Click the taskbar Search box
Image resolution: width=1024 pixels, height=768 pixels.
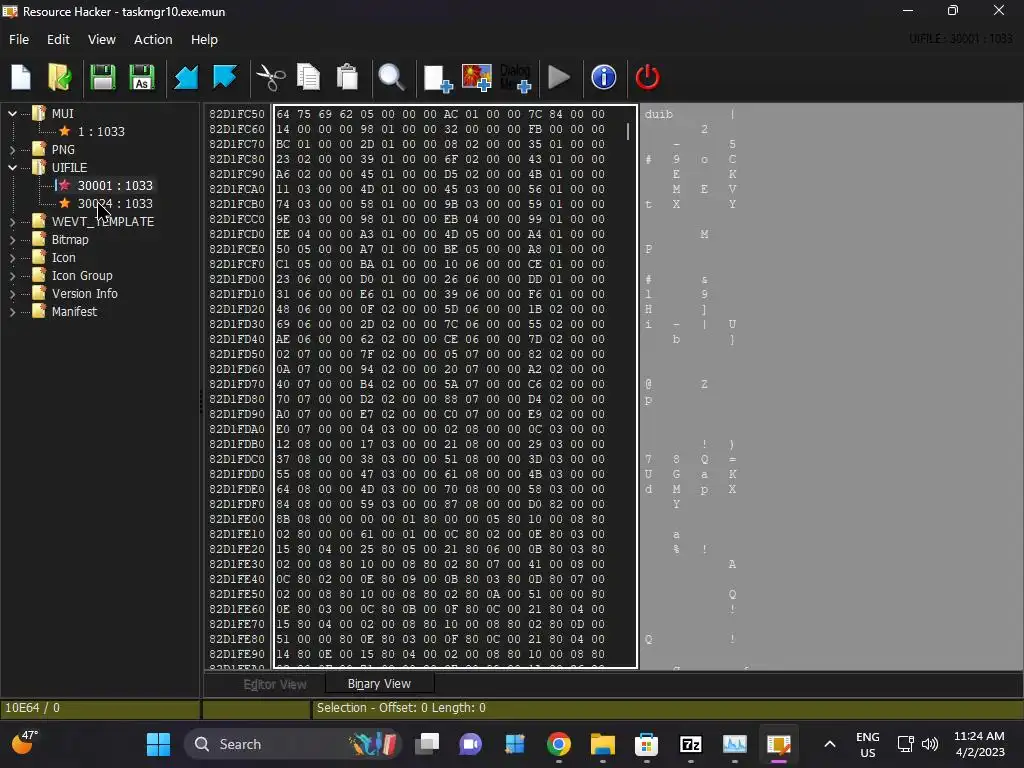click(x=292, y=744)
